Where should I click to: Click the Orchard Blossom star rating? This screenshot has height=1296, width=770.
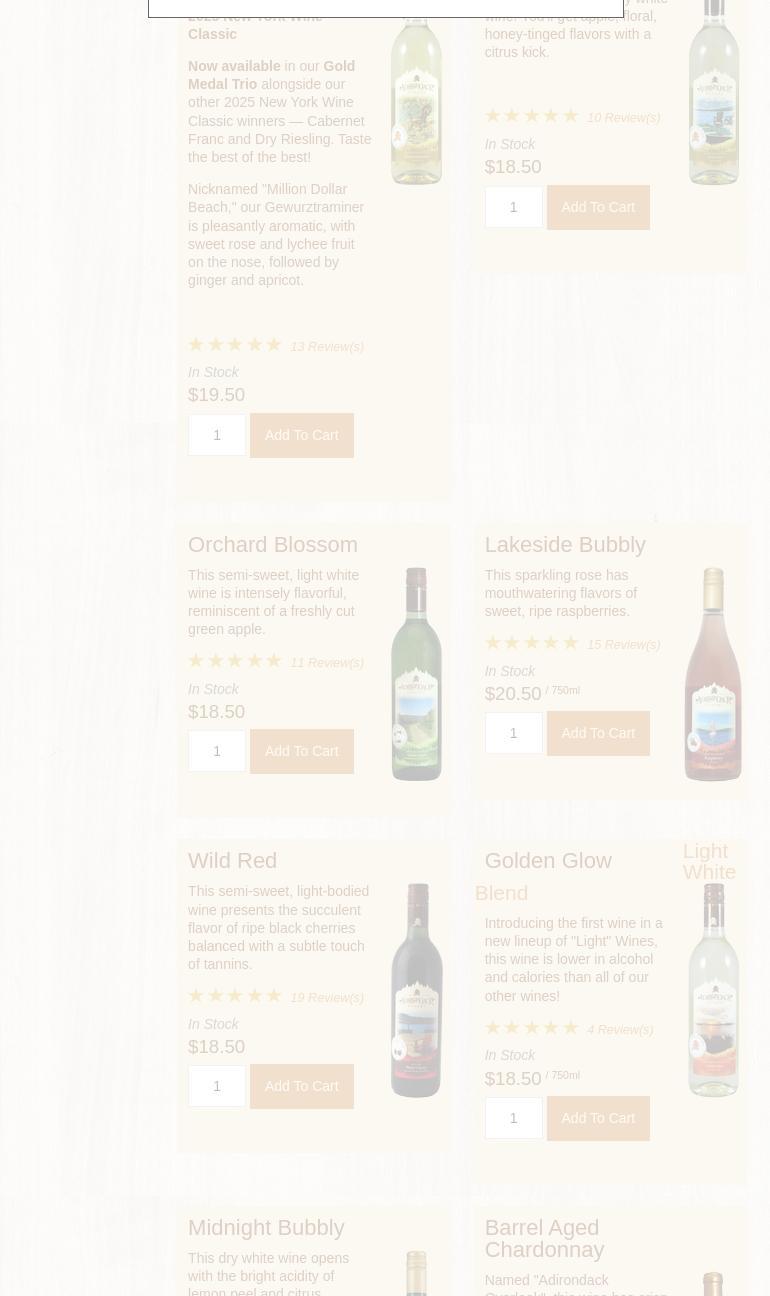coord(235,660)
